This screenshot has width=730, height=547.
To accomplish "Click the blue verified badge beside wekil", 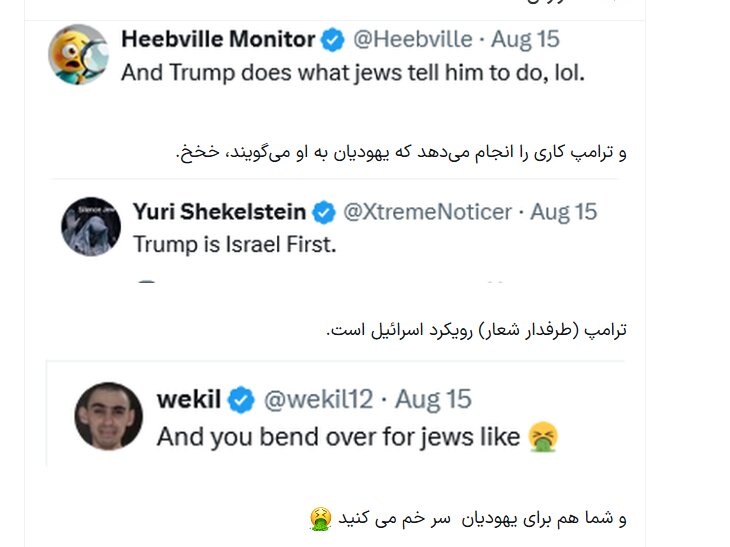I will click(240, 400).
